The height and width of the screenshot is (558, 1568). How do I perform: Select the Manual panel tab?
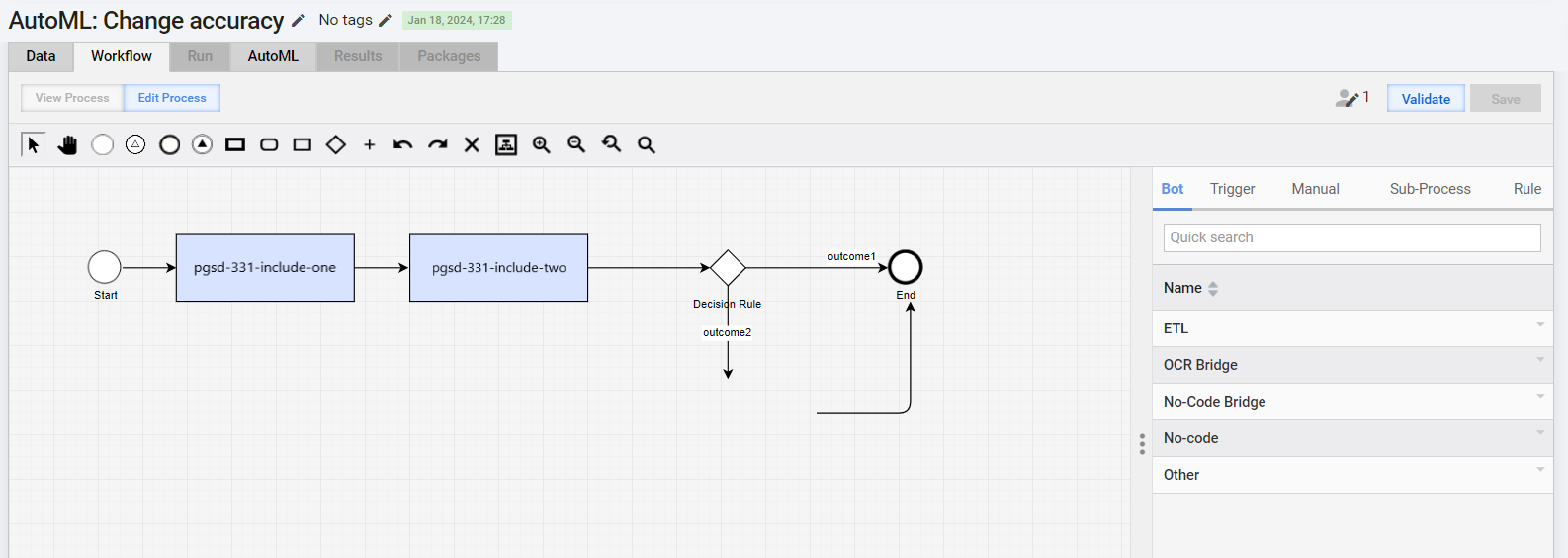[1316, 189]
